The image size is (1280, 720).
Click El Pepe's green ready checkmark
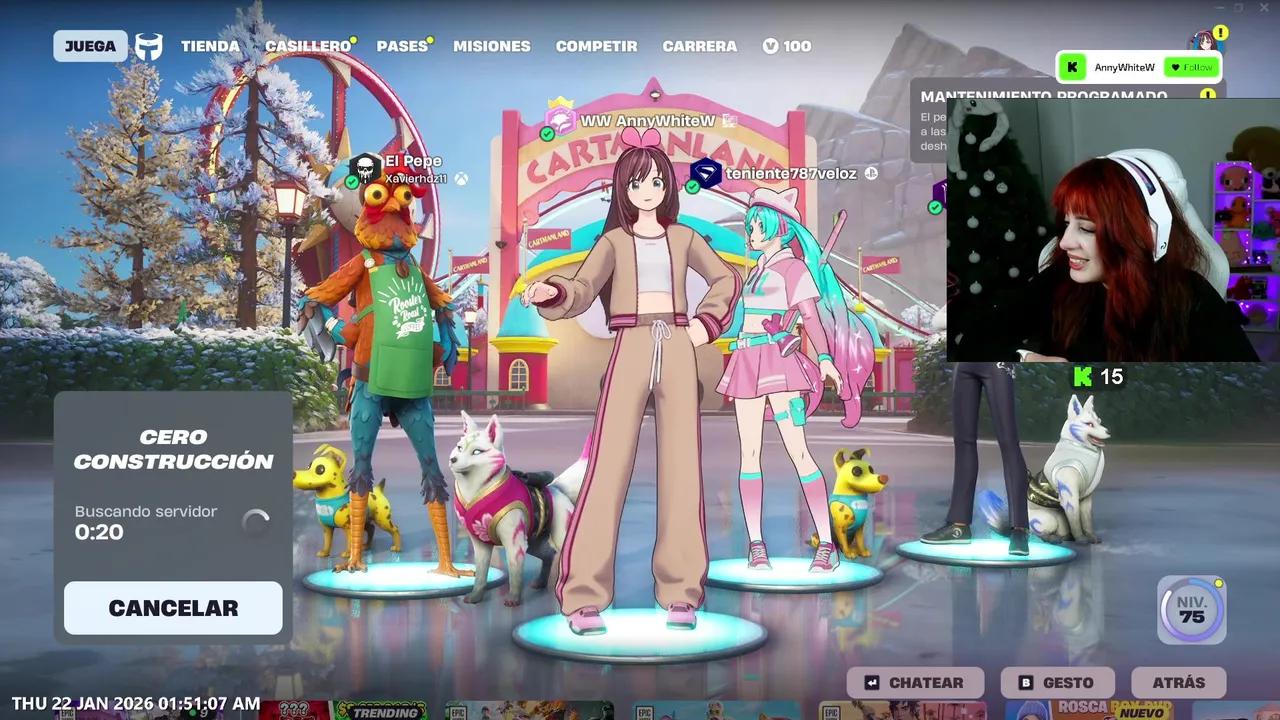(352, 182)
